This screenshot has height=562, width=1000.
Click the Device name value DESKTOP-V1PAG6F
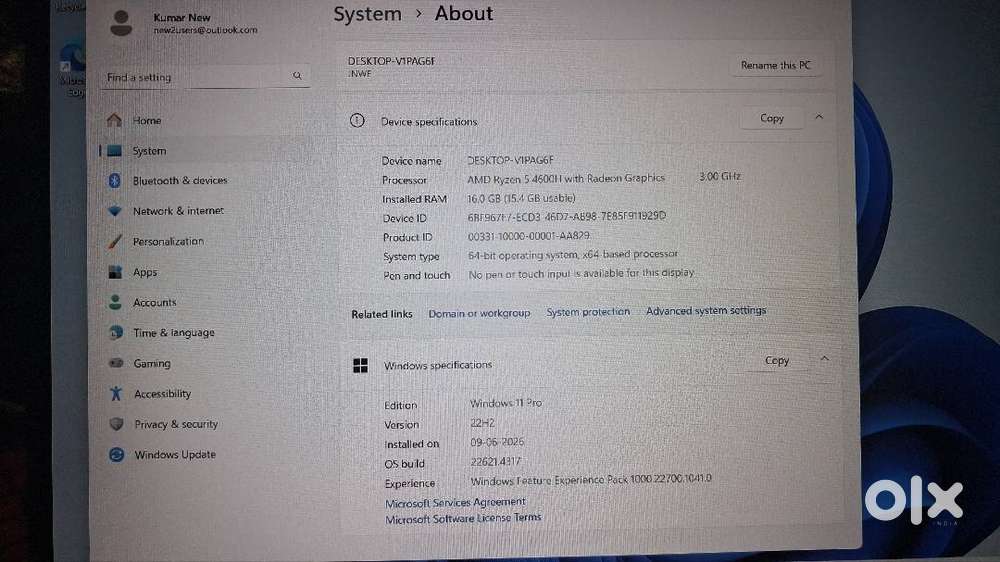(x=510, y=160)
